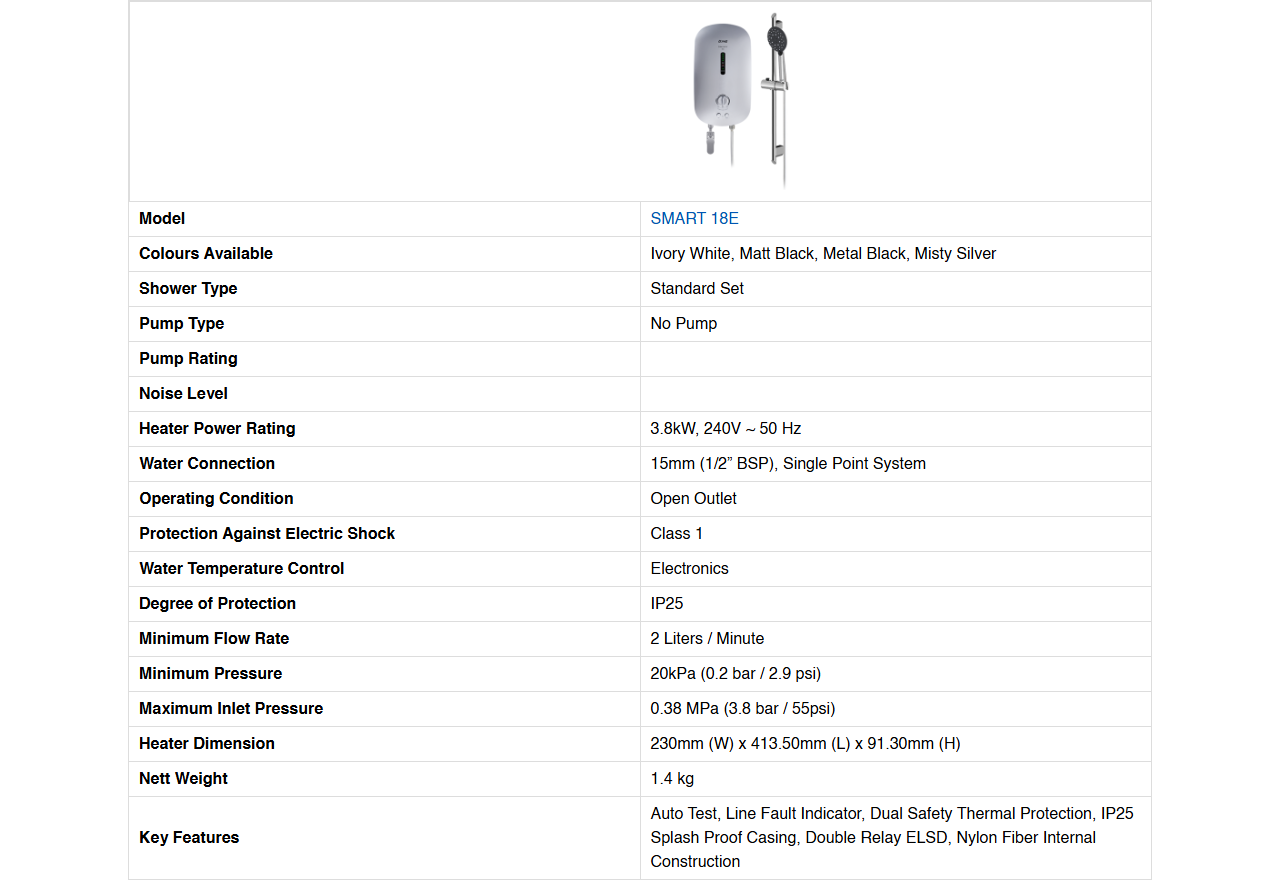
Task: Select the 'Minimum Flow Rate' label
Action: pyautogui.click(x=214, y=638)
